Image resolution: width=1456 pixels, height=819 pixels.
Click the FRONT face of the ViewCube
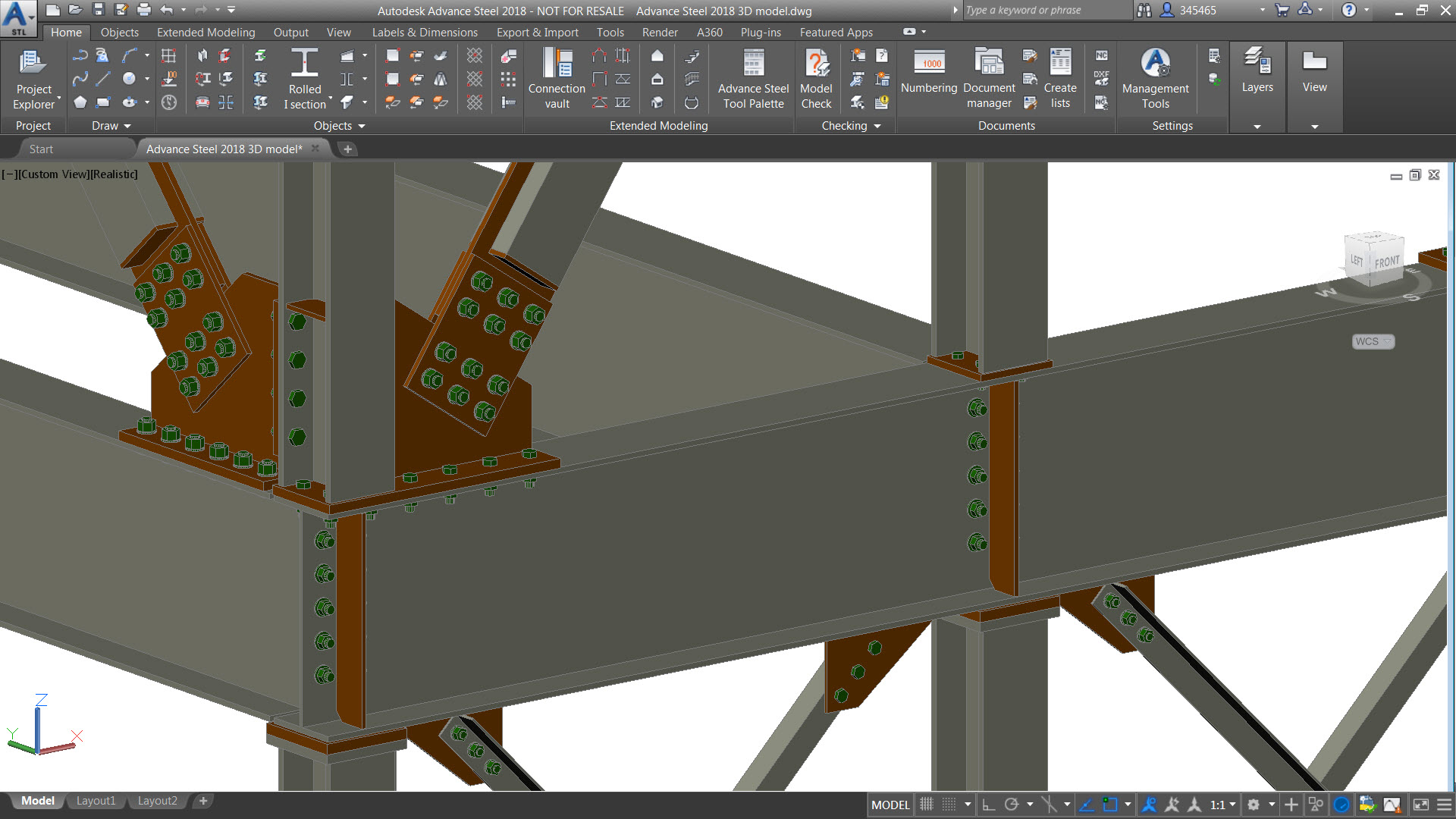[1387, 262]
